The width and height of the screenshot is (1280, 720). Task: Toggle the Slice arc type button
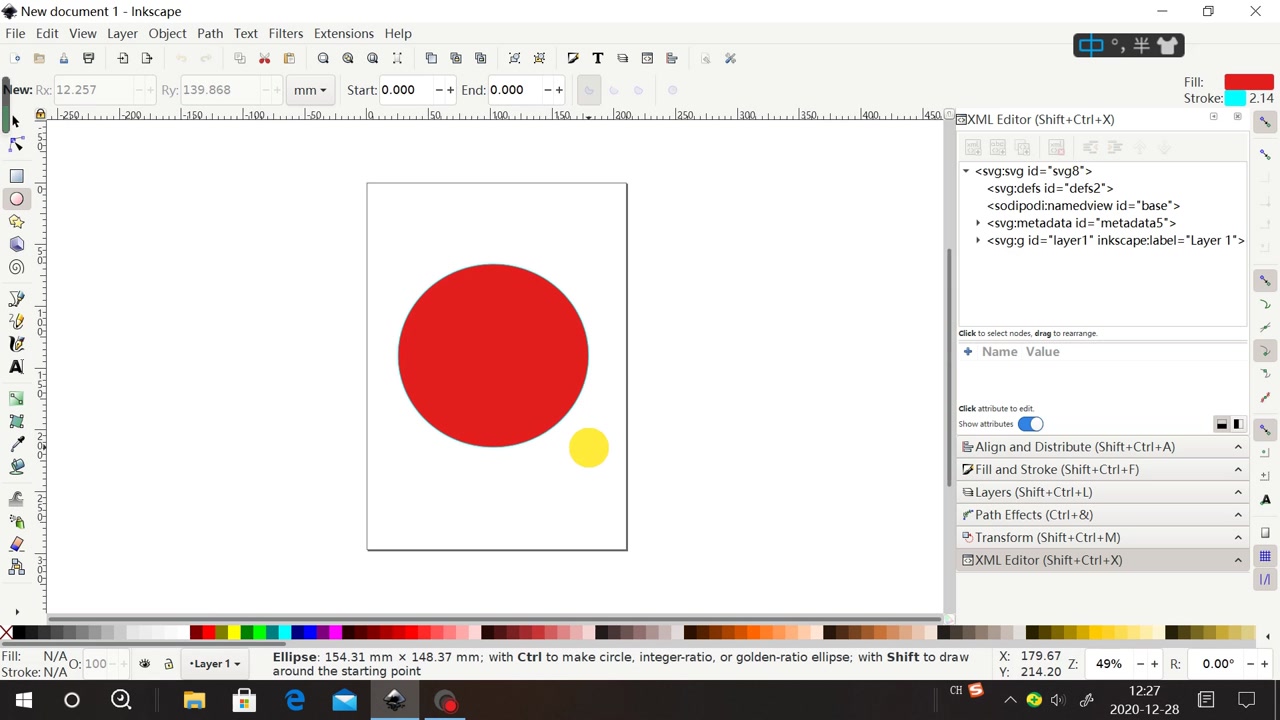tap(588, 91)
